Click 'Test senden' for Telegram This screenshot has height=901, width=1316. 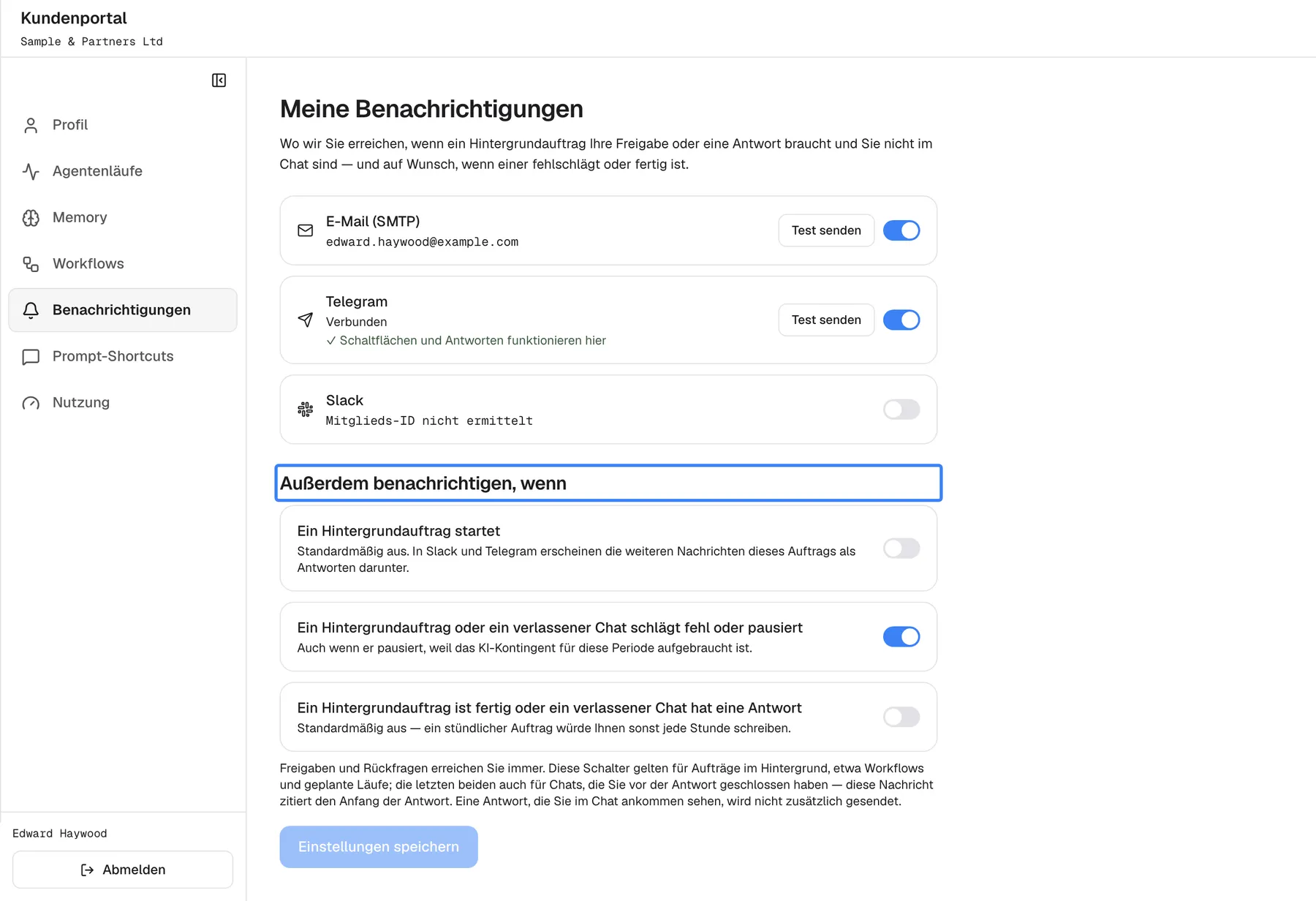coord(826,320)
